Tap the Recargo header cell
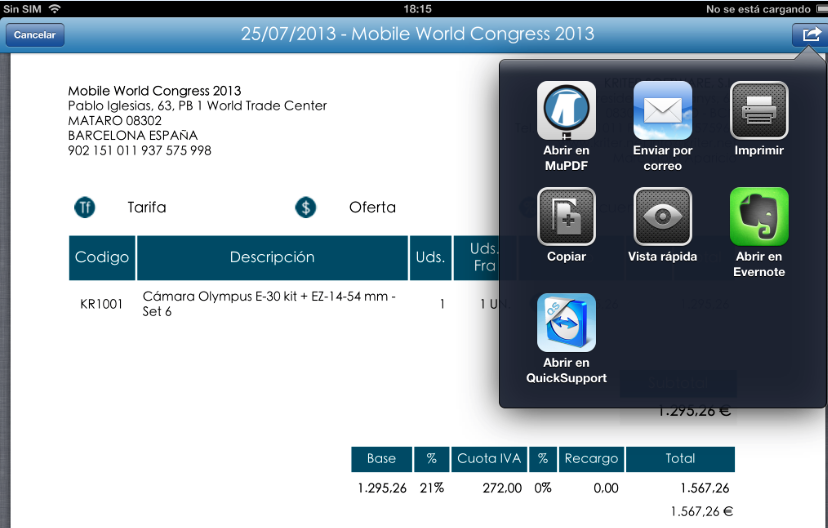 point(591,459)
